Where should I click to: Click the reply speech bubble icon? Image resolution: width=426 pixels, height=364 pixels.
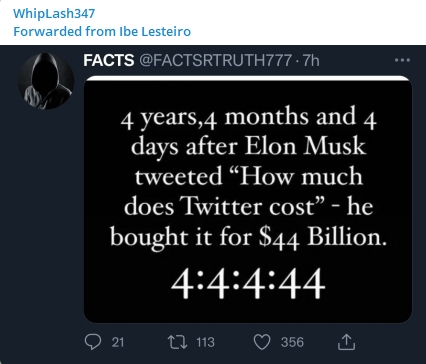[93, 342]
